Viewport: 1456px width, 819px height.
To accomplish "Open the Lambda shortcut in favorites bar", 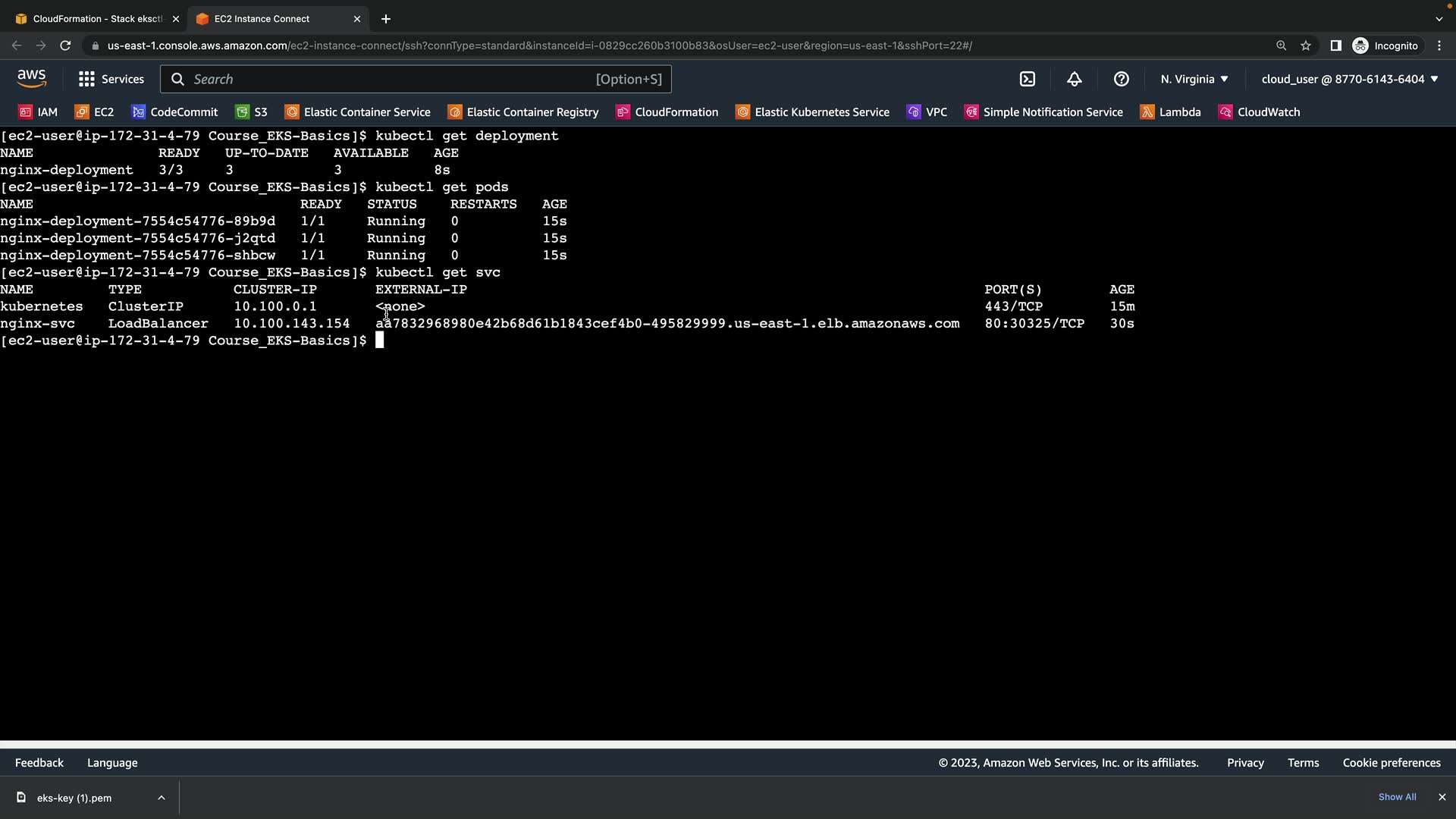I will [1171, 112].
